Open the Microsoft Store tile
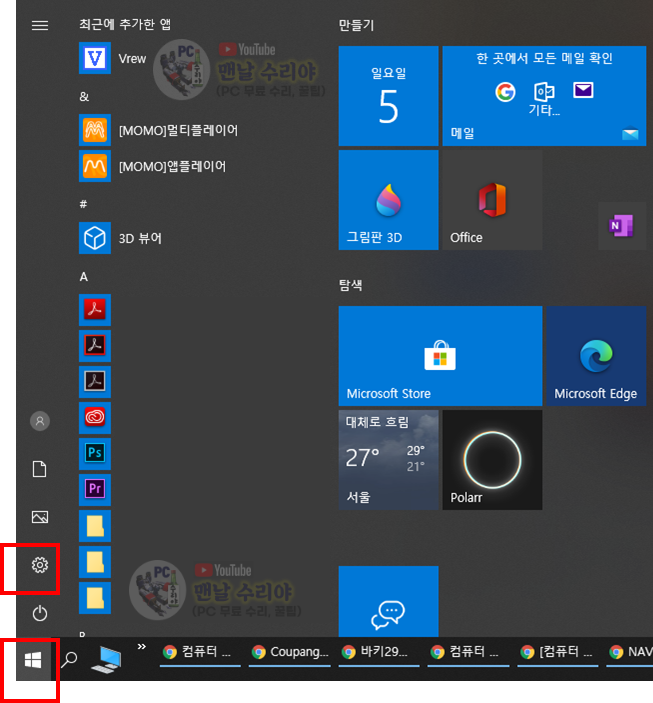 click(440, 356)
